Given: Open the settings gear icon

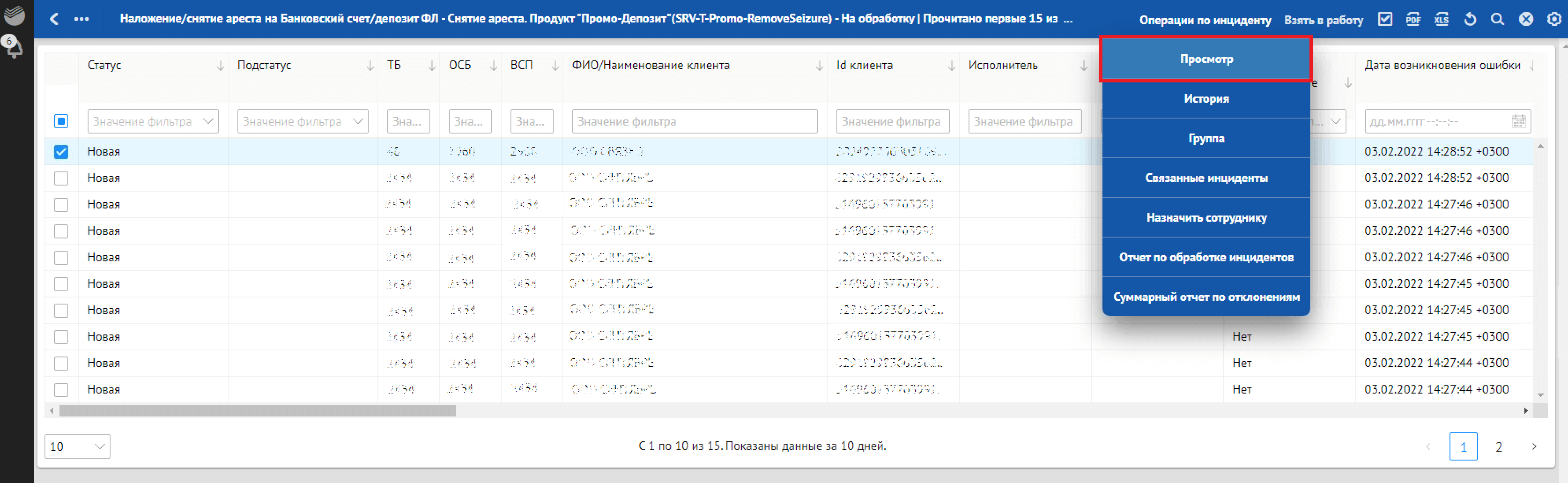Looking at the screenshot, I should tap(1554, 19).
